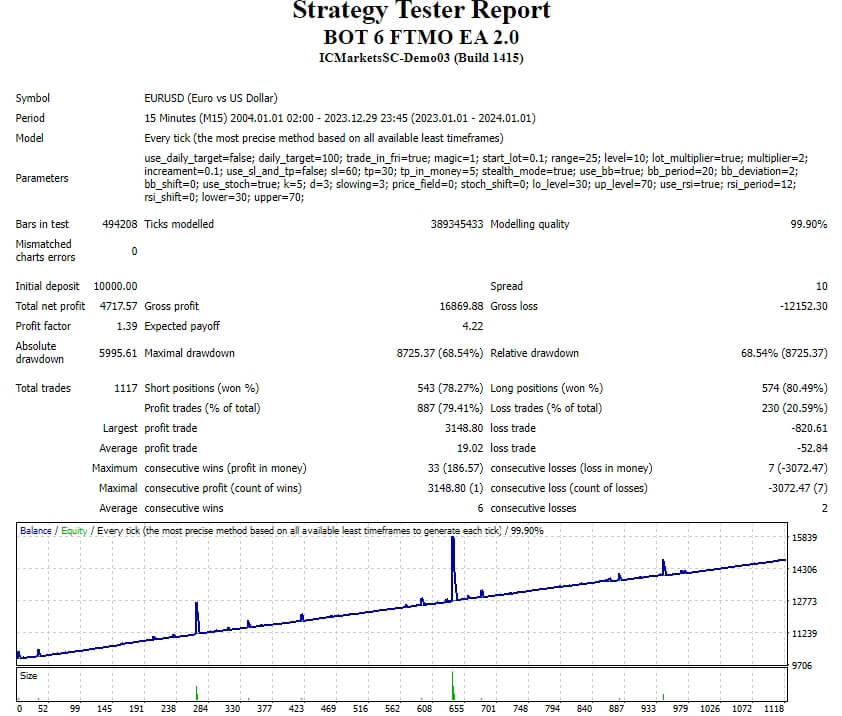The image size is (842, 716).
Task: Click the Modelling quality 99.90% value
Action: (x=809, y=224)
